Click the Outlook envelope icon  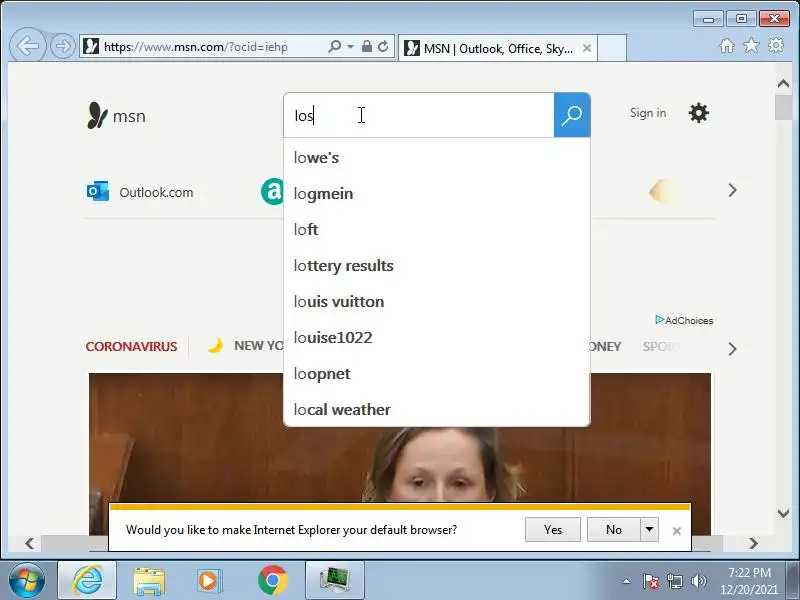point(98,191)
